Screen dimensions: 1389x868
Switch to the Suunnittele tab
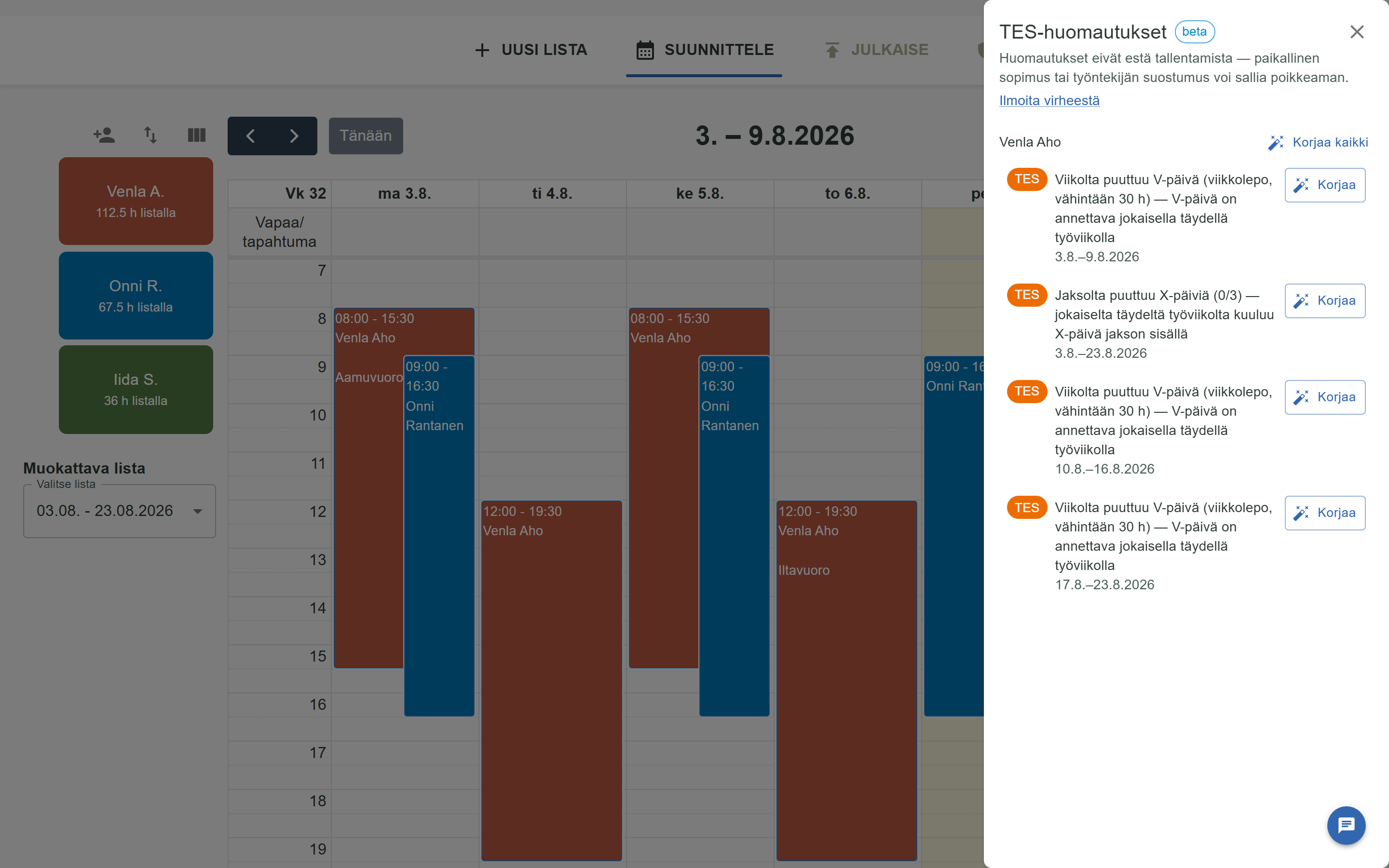click(x=704, y=50)
